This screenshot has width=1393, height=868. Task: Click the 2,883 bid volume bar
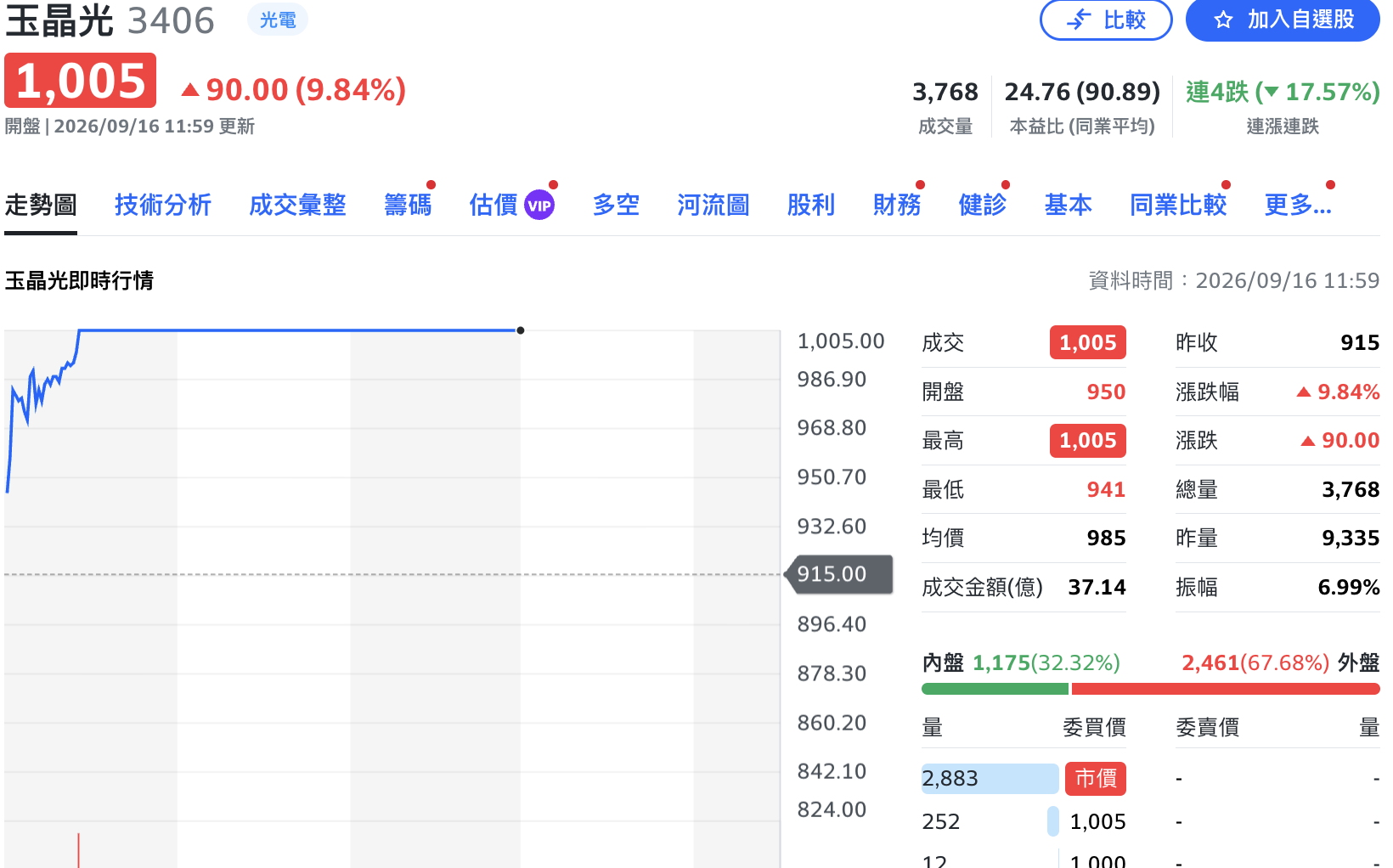pyautogui.click(x=990, y=779)
